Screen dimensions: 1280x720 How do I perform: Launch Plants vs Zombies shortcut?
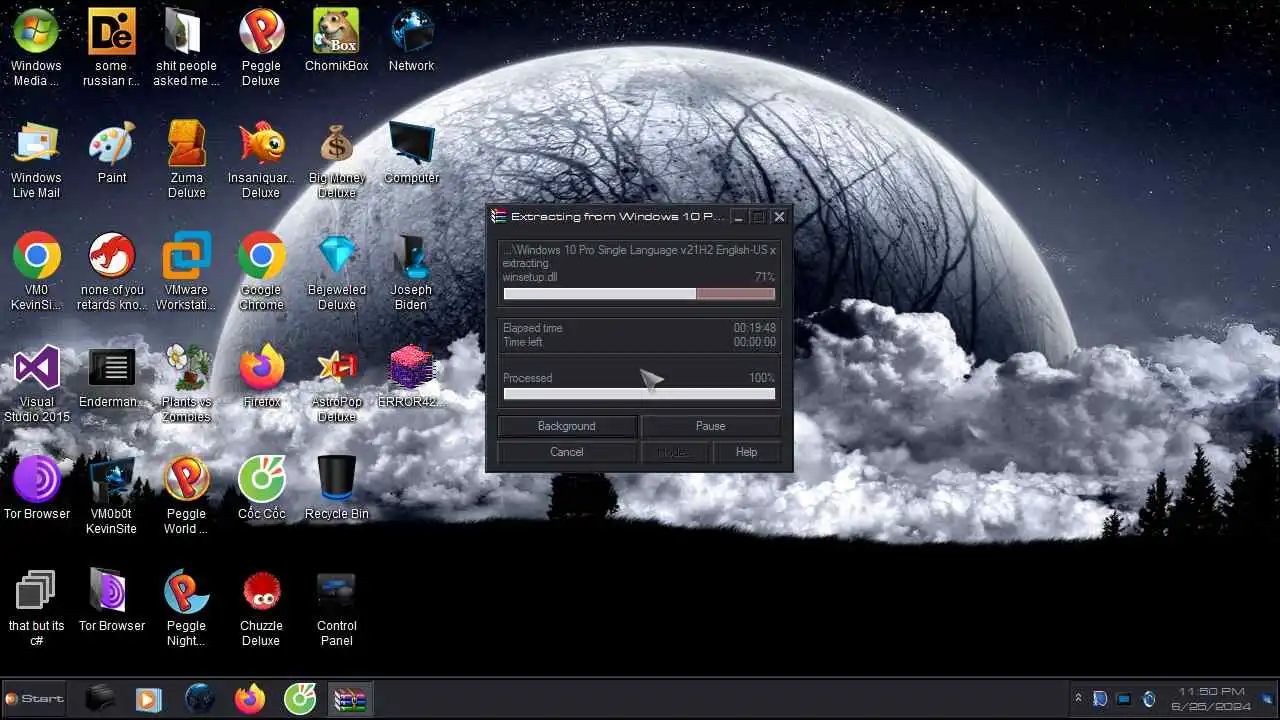(x=186, y=384)
